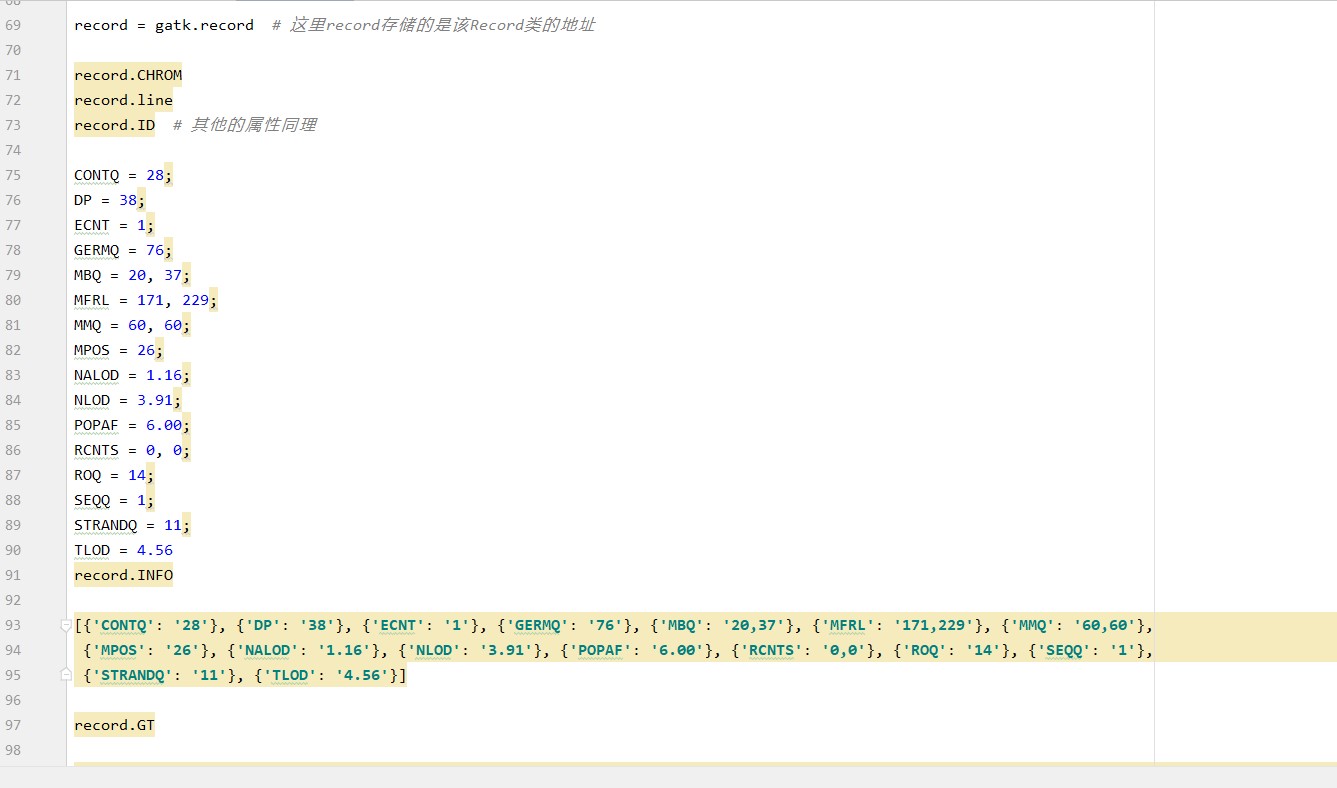The image size is (1337, 788).
Task: Click the 'ECNT = 1;' line
Action: pyautogui.click(x=114, y=225)
